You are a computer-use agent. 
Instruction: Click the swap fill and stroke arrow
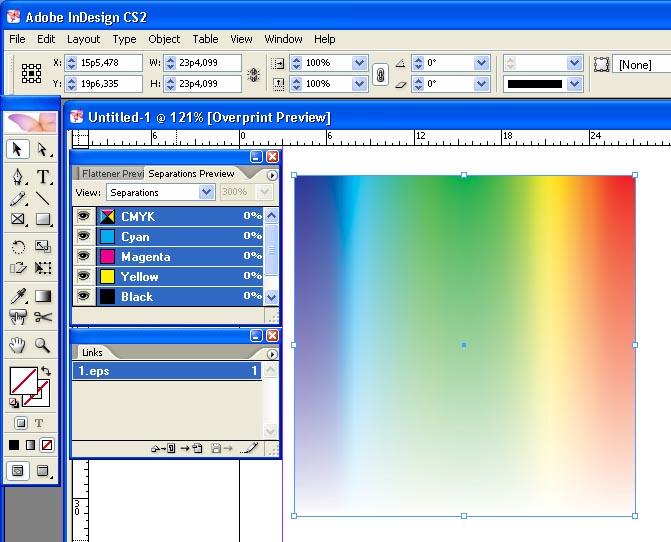pos(46,371)
